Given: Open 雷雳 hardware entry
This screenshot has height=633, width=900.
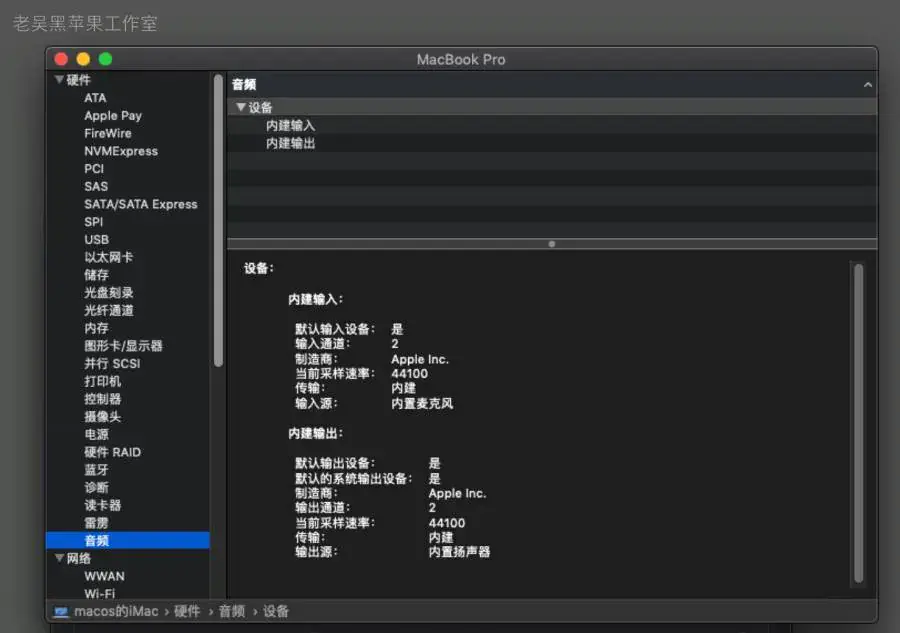Looking at the screenshot, I should pyautogui.click(x=96, y=523).
